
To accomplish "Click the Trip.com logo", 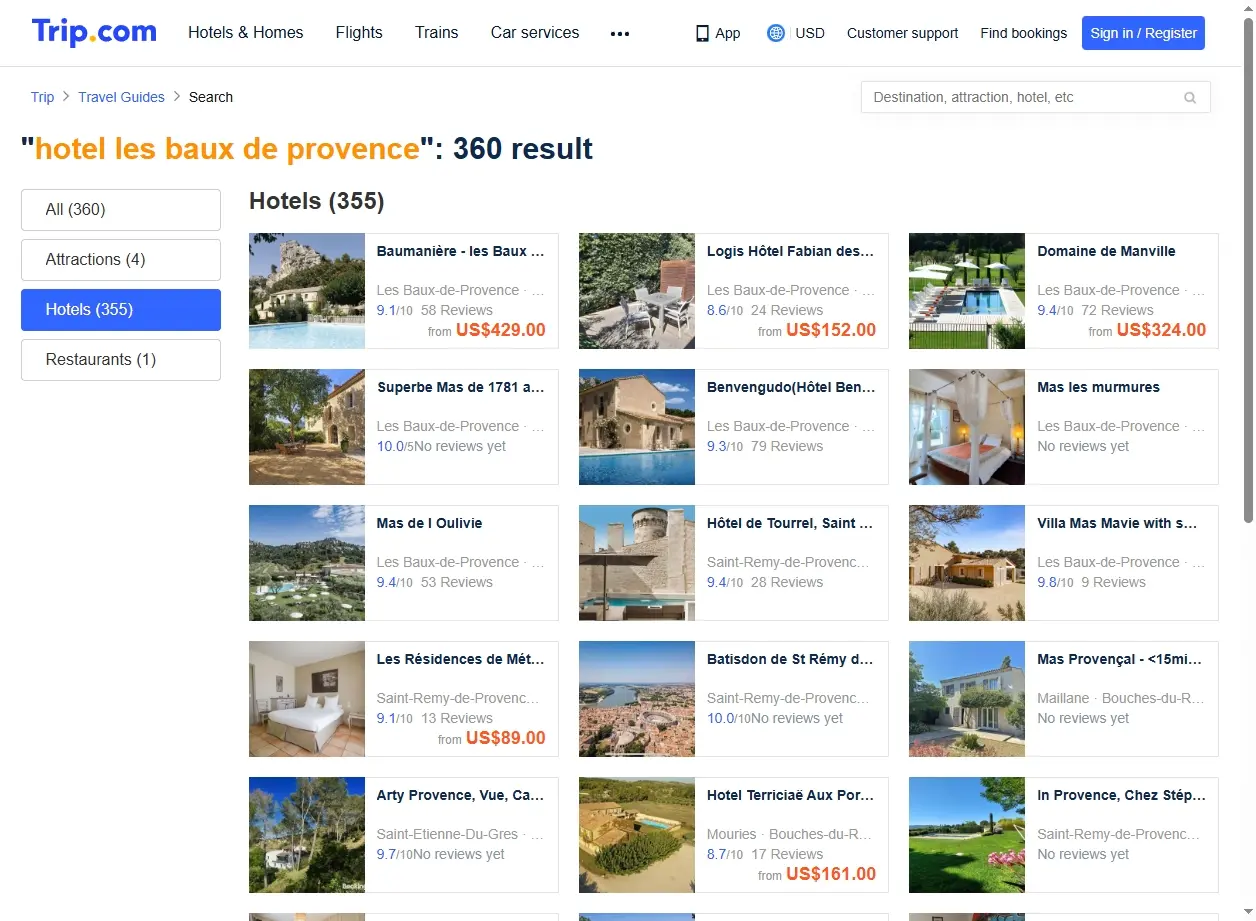I will point(94,32).
